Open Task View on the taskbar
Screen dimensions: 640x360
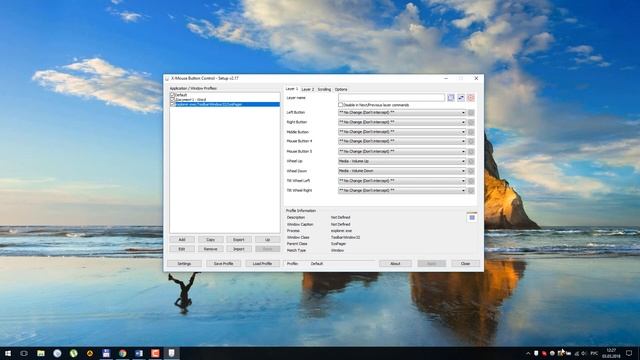pos(24,353)
